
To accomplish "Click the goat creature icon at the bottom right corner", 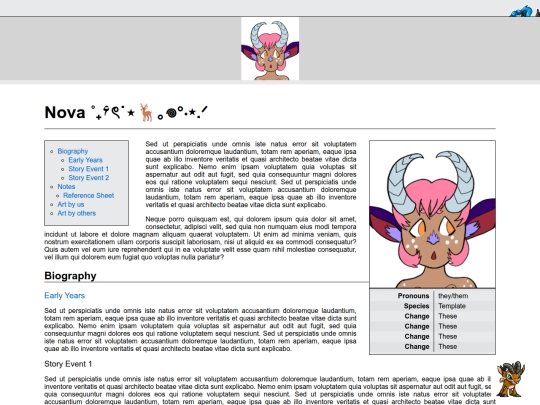I will 511,379.
